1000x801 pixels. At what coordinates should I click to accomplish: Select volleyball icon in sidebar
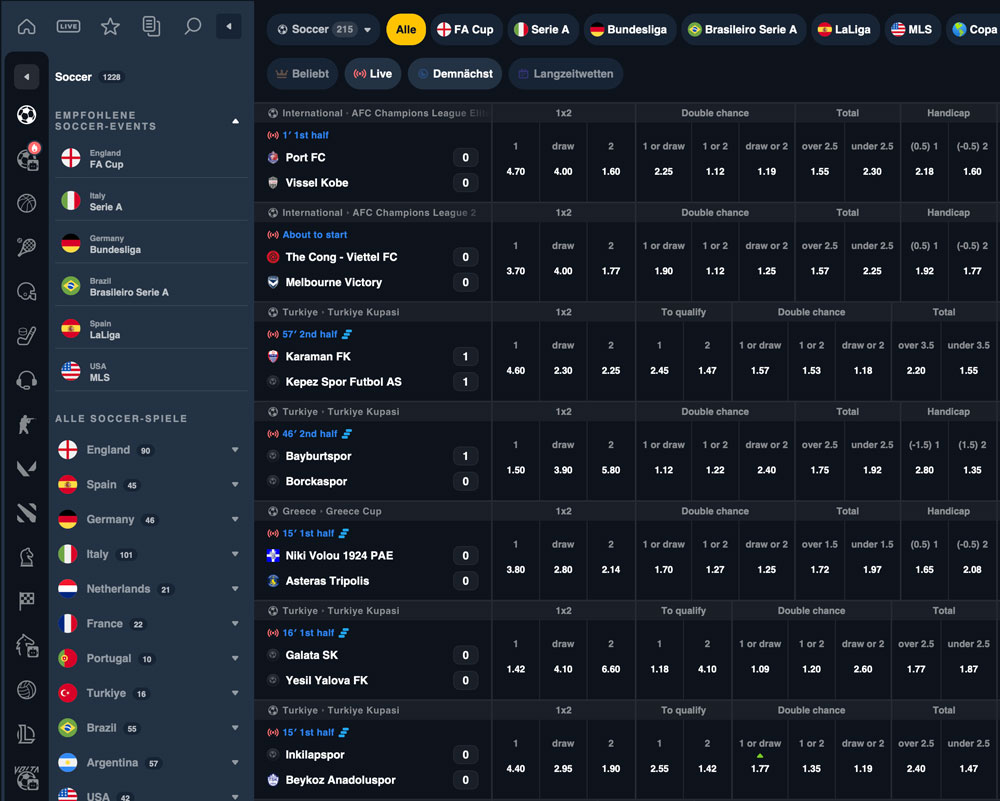point(26,690)
